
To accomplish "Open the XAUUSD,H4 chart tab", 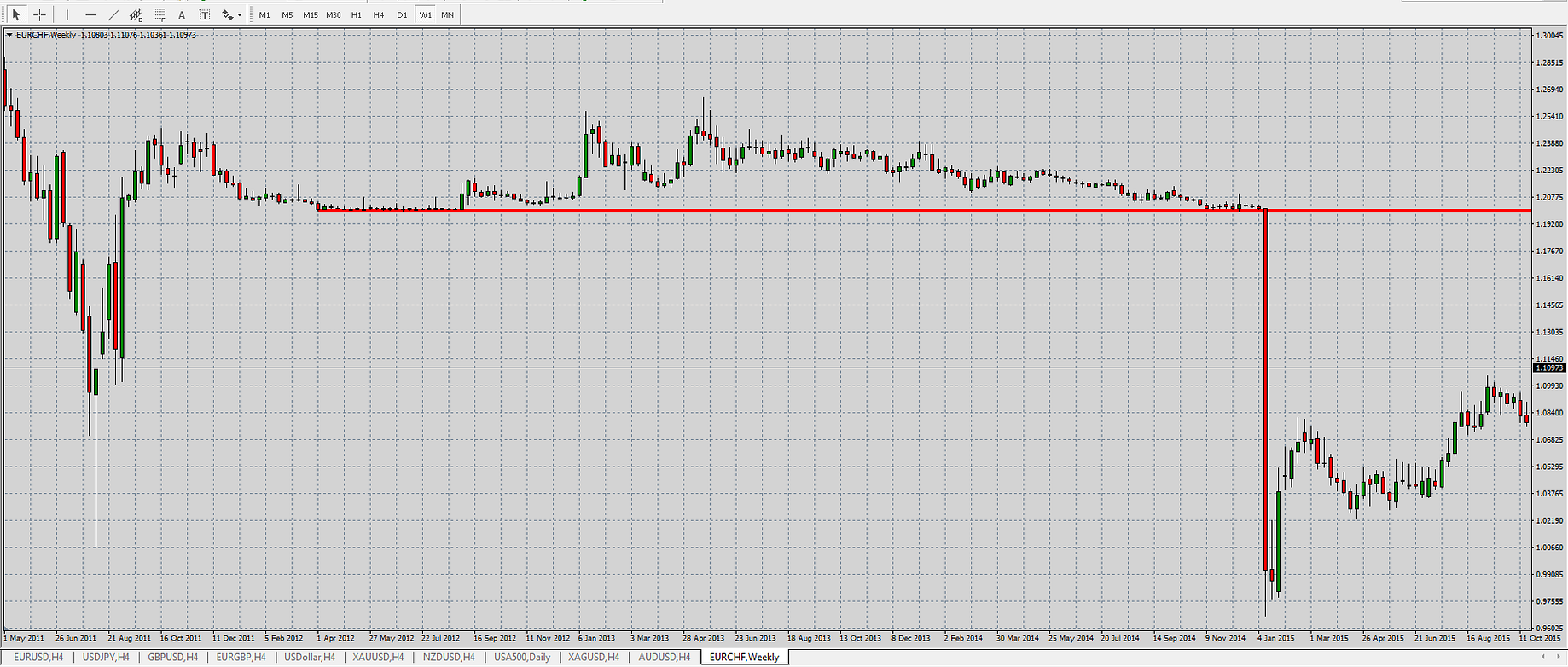I will coord(378,657).
